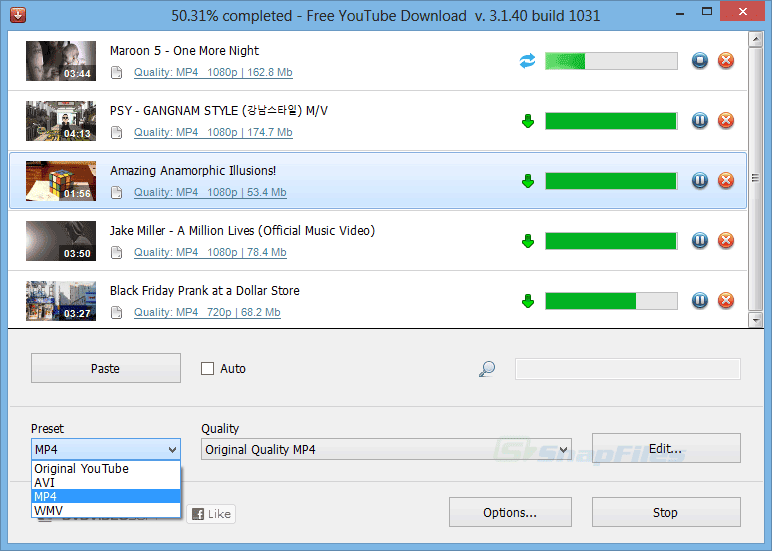Click the file icon under Black Friday Prank

[117, 313]
